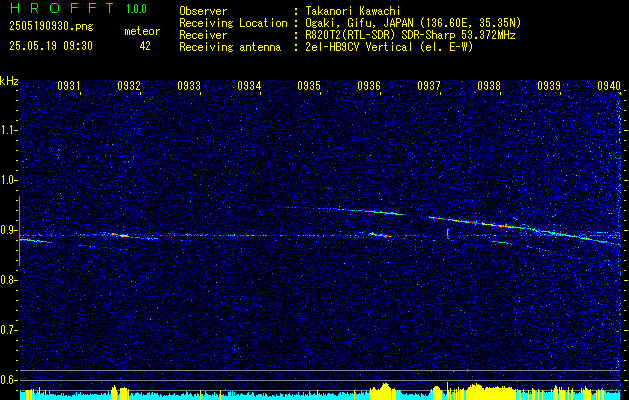Click the 0.8 kHz axis label

click(x=8, y=280)
